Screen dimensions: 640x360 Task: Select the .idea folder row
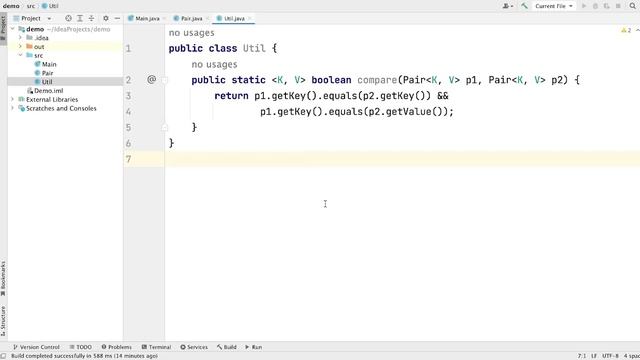65,38
